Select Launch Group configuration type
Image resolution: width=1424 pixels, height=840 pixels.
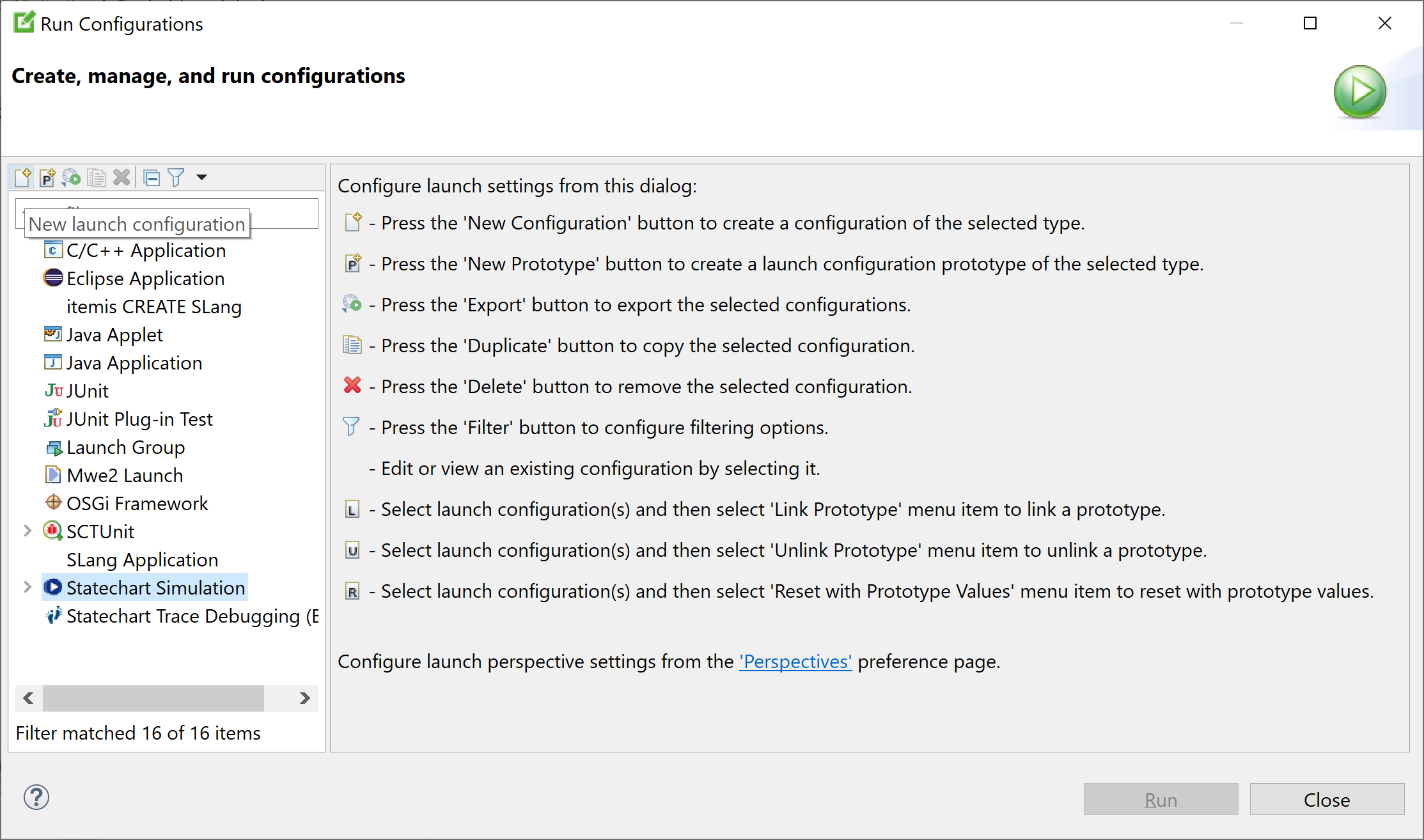coord(125,447)
